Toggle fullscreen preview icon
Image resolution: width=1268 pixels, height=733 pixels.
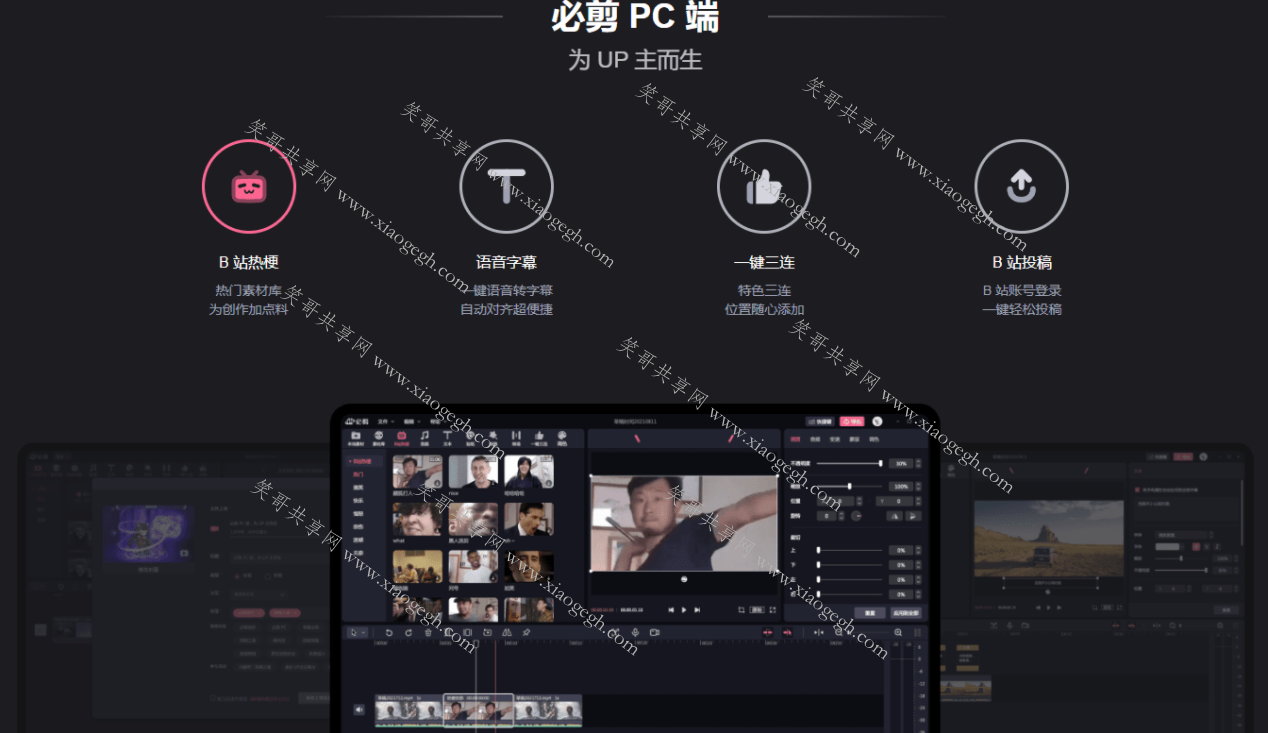point(773,609)
